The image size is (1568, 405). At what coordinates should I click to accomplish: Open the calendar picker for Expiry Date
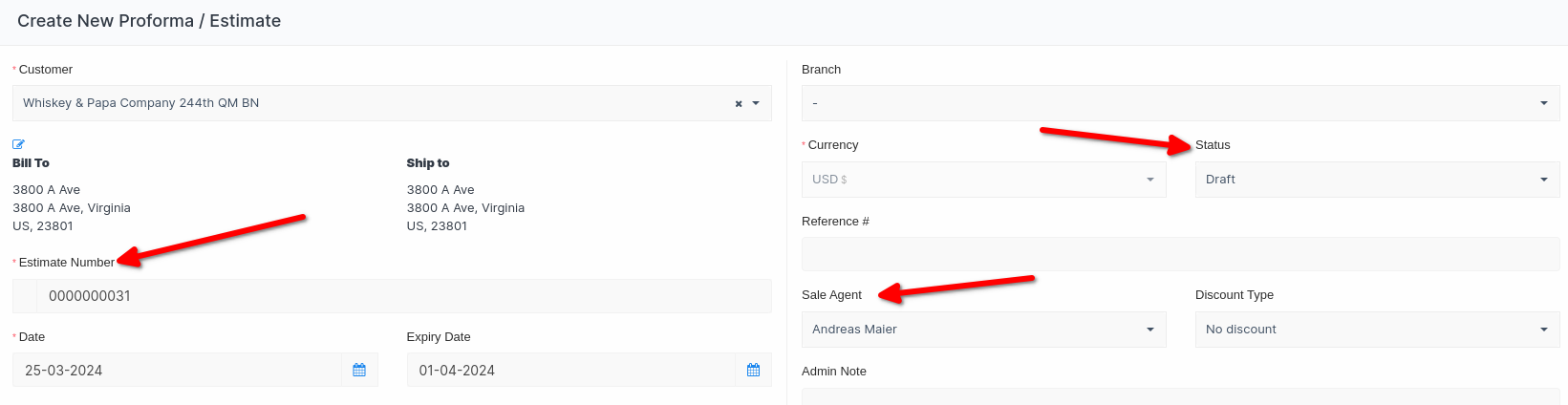[753, 370]
